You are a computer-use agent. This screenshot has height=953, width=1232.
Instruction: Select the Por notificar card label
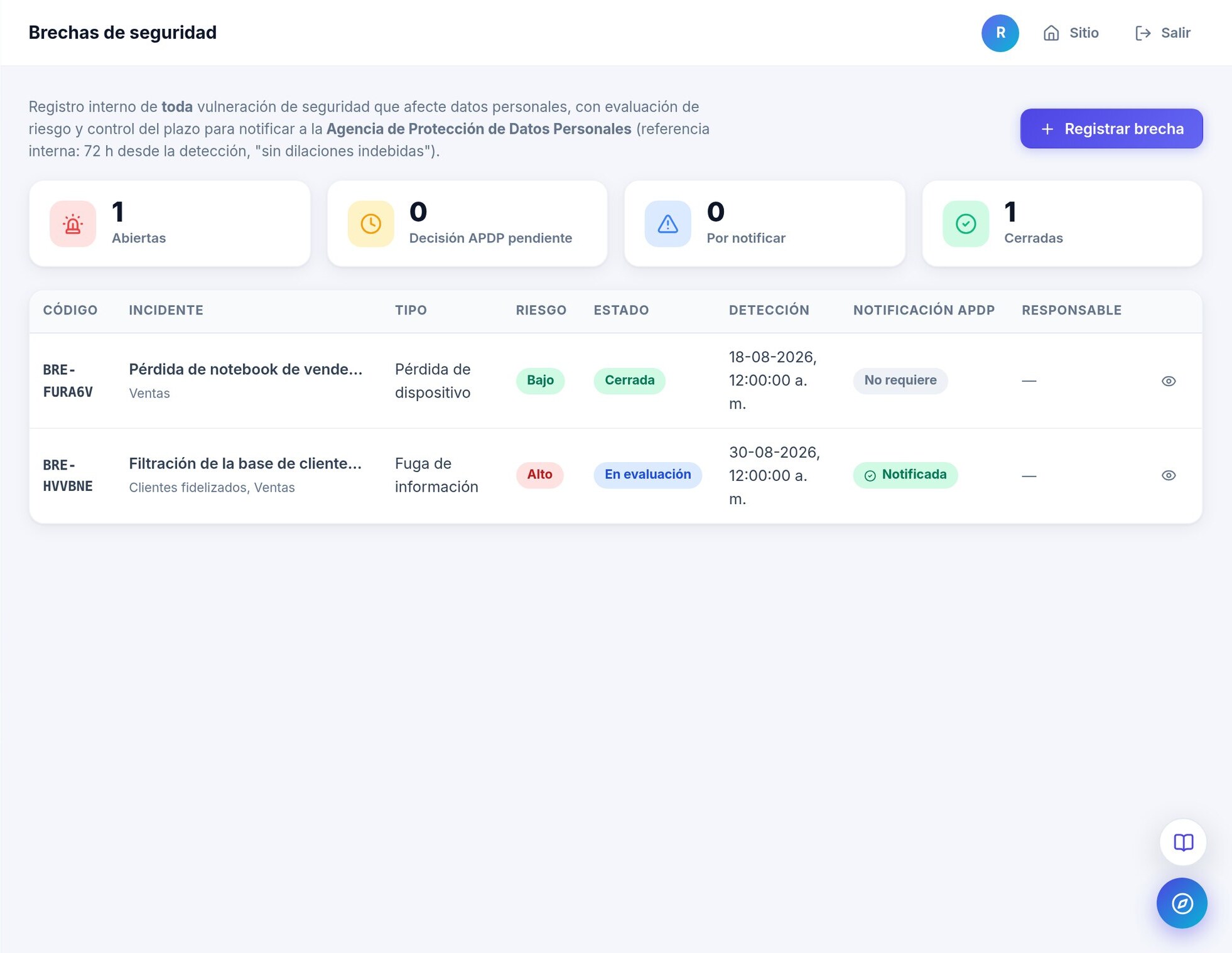pyautogui.click(x=746, y=239)
